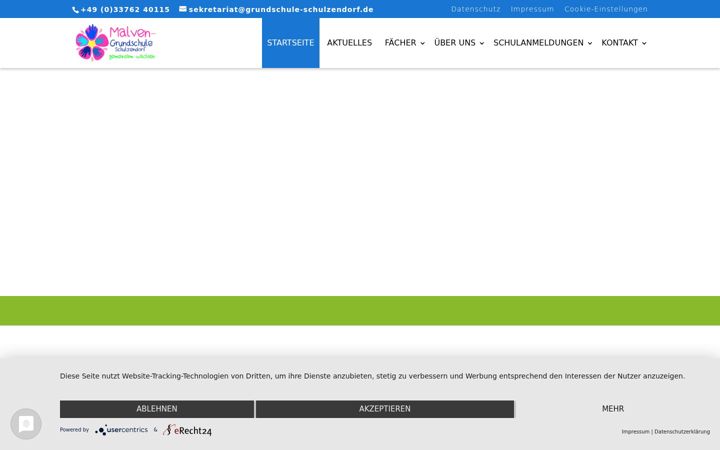Go to the Startseite tab
This screenshot has width=720, height=450.
pyautogui.click(x=291, y=43)
